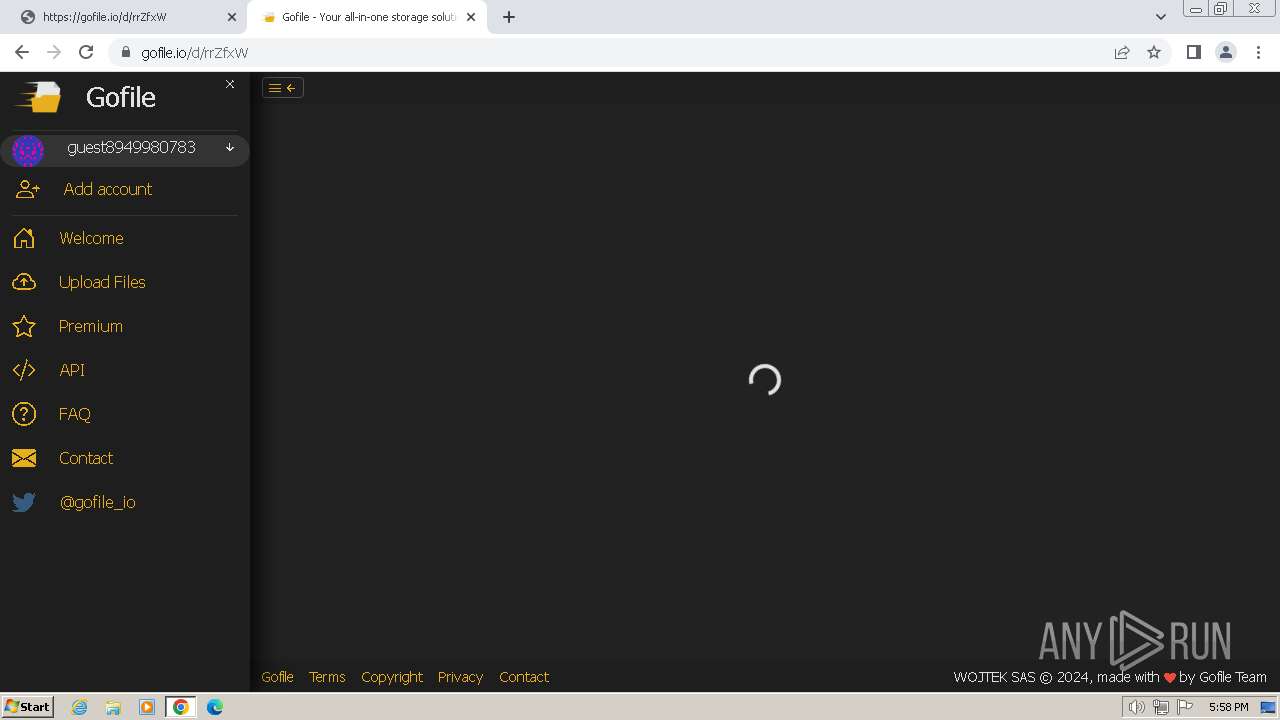Launch Microsoft Edge from the taskbar
The width and height of the screenshot is (1280, 720).
(x=215, y=707)
